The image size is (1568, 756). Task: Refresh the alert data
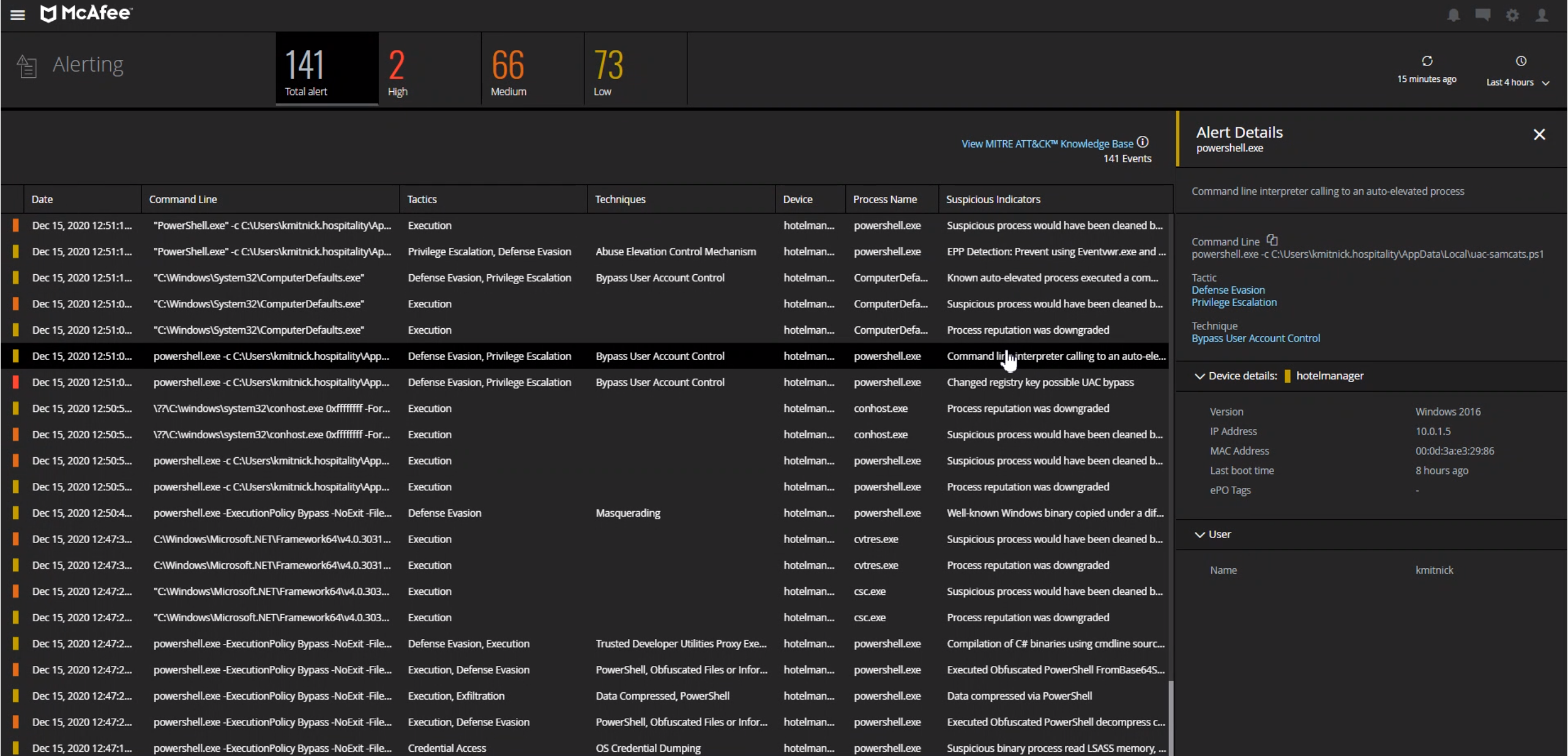click(x=1427, y=61)
